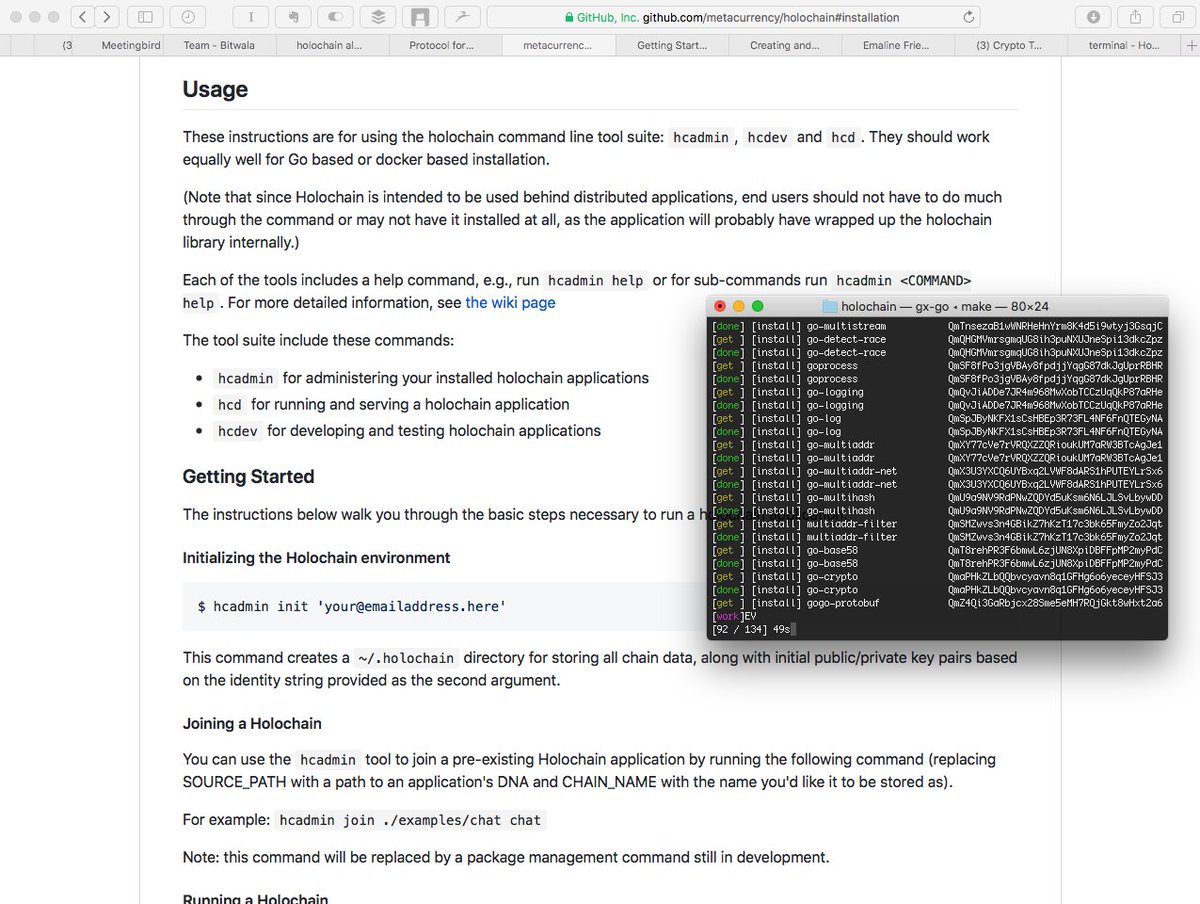This screenshot has height=904, width=1200.
Task: Click the terminal's 'holochain — gx-go ◂ make — 80×24' title
Action: point(945,306)
